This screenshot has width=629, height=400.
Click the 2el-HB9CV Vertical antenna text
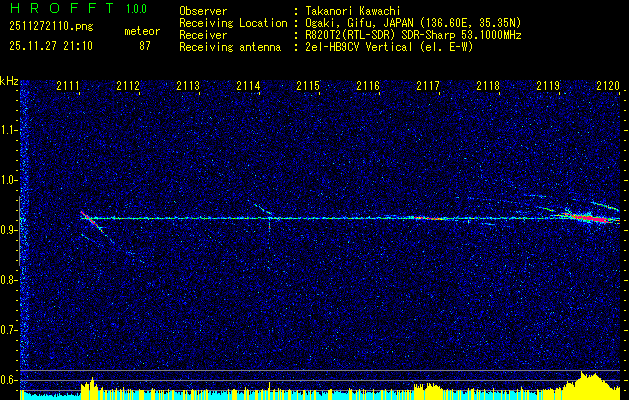tap(389, 47)
